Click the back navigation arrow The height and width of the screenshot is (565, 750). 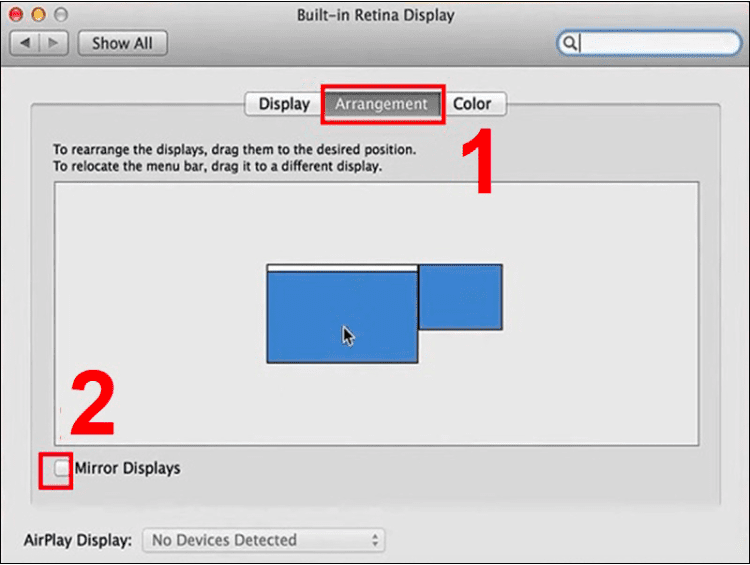point(26,43)
